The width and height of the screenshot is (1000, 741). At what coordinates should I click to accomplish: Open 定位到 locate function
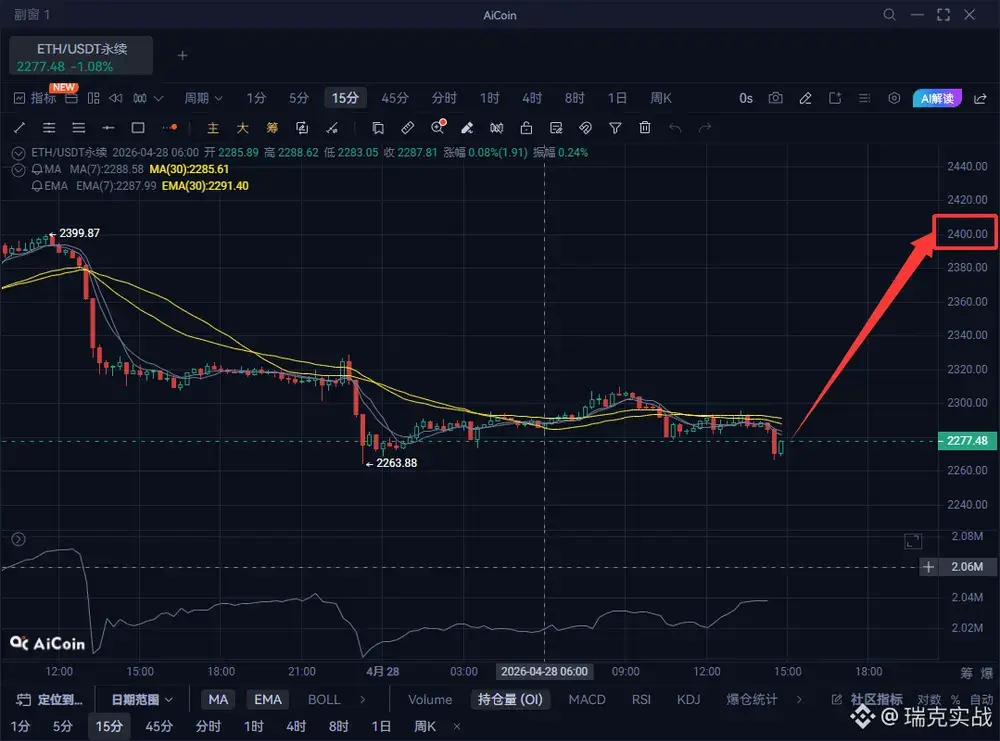coord(49,700)
